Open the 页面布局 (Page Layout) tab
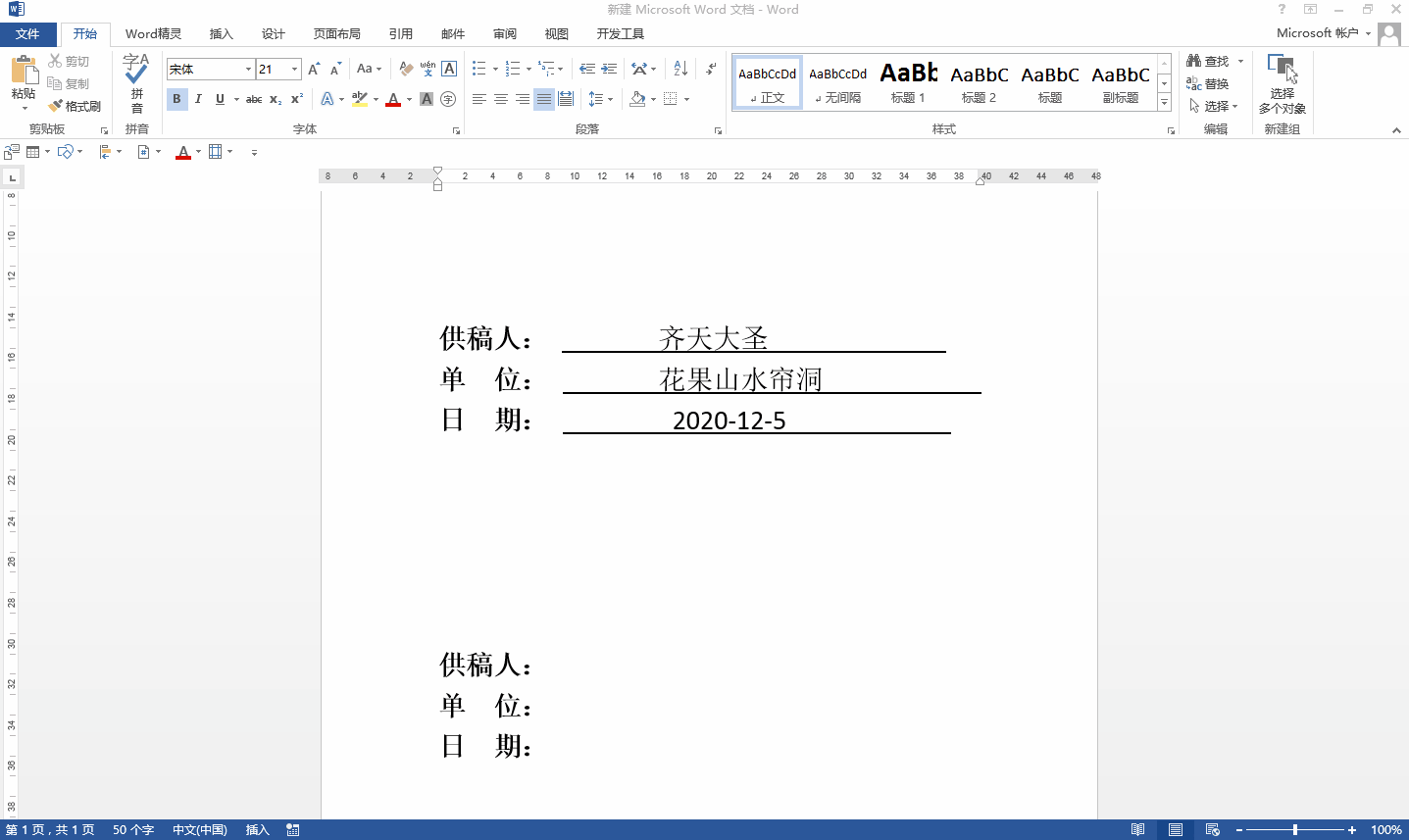 (x=336, y=34)
